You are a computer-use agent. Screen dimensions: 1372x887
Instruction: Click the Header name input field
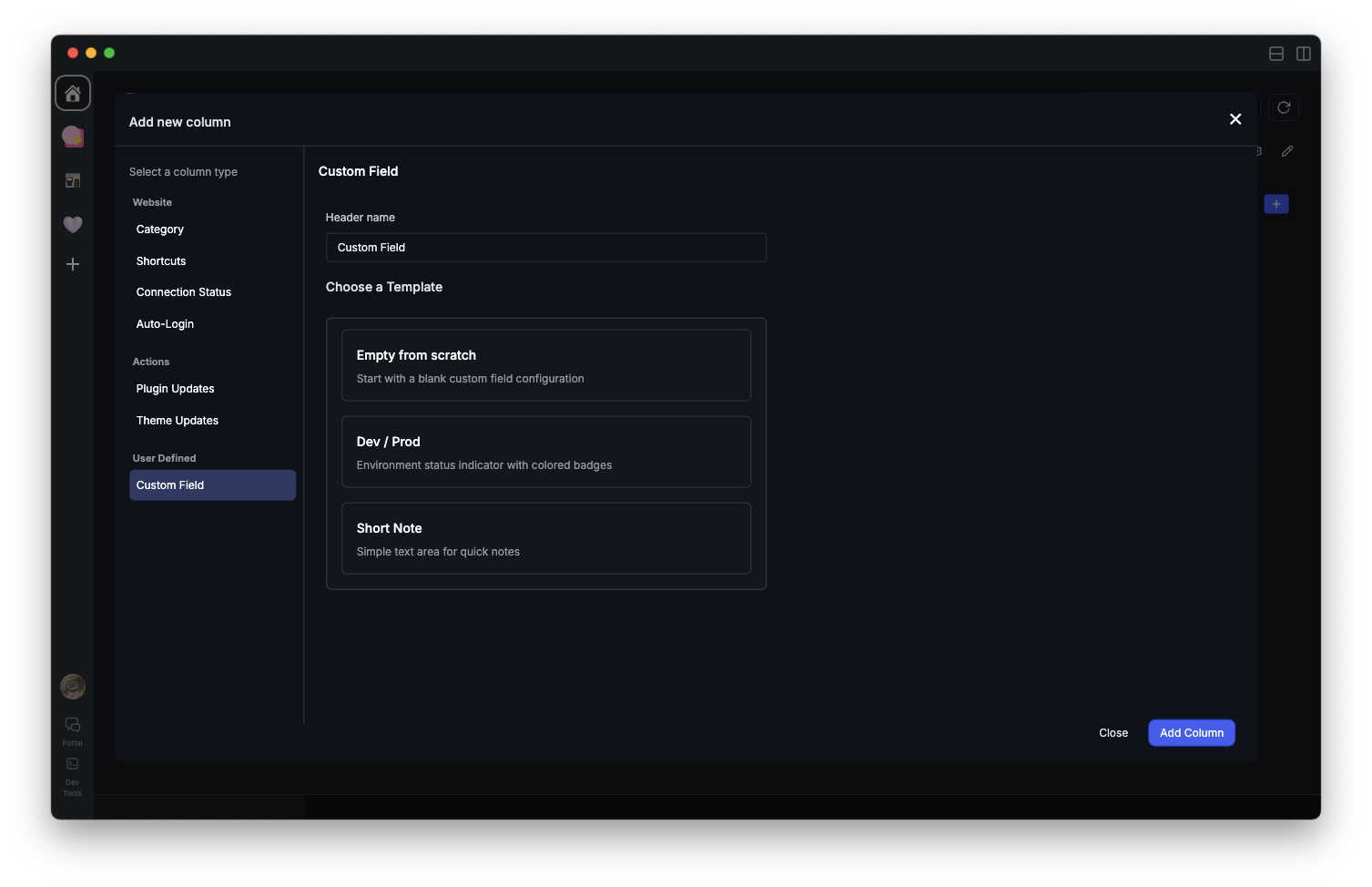pyautogui.click(x=546, y=248)
